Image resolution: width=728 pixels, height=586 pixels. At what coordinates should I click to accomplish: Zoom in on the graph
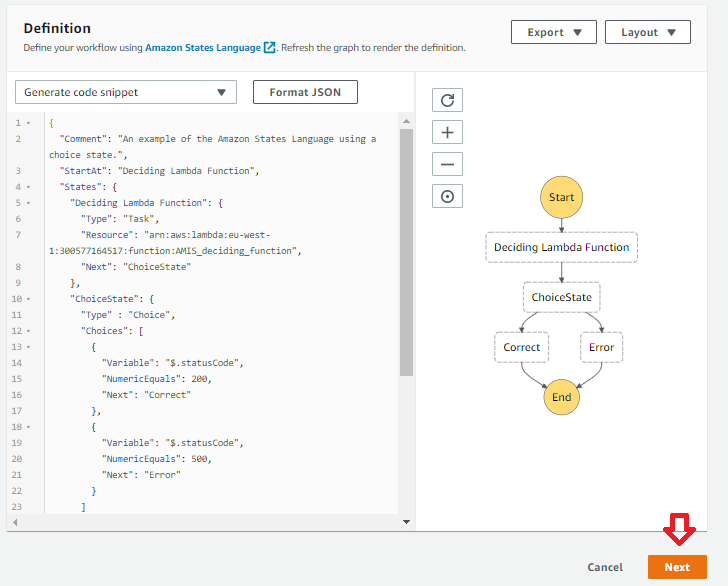point(447,132)
